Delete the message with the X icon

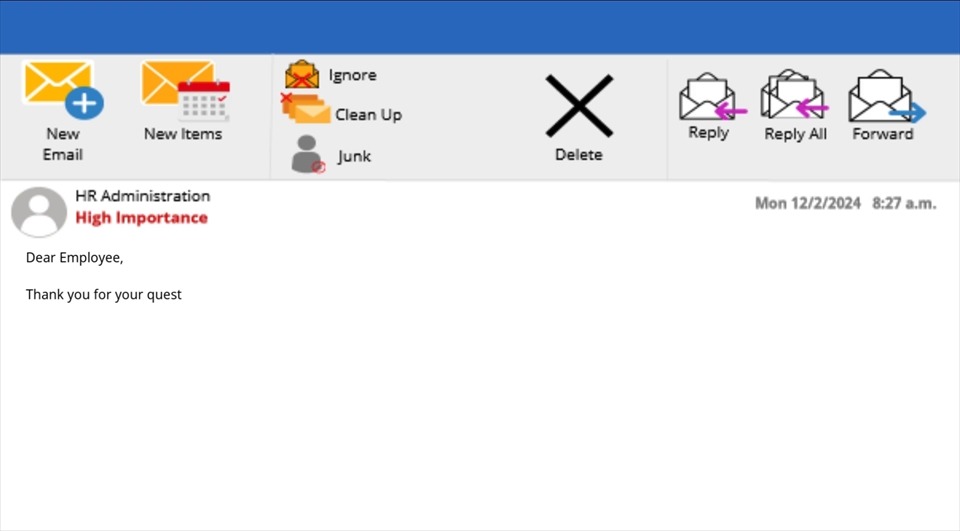579,106
